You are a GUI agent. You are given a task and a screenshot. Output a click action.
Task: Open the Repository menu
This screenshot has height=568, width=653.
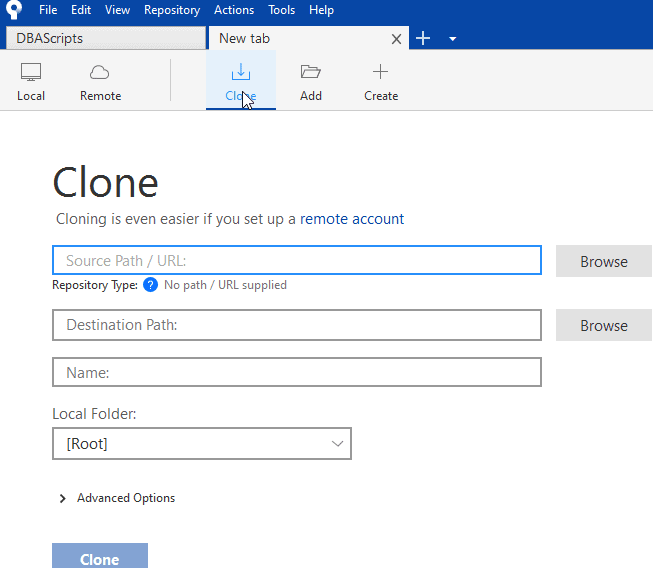tap(172, 10)
